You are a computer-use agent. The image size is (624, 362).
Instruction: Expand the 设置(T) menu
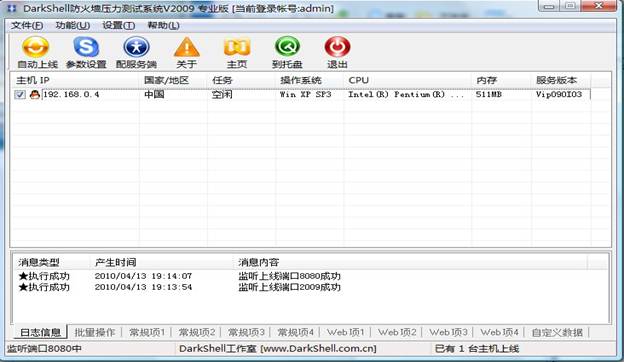pos(119,25)
